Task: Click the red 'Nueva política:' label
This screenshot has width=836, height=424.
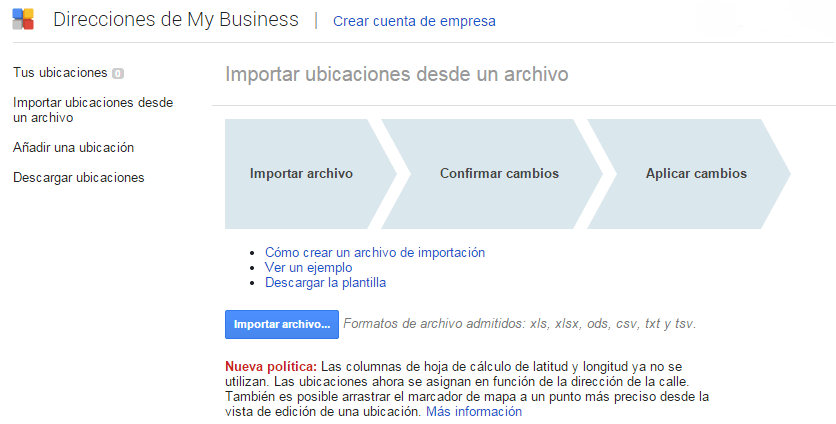Action: tap(271, 366)
